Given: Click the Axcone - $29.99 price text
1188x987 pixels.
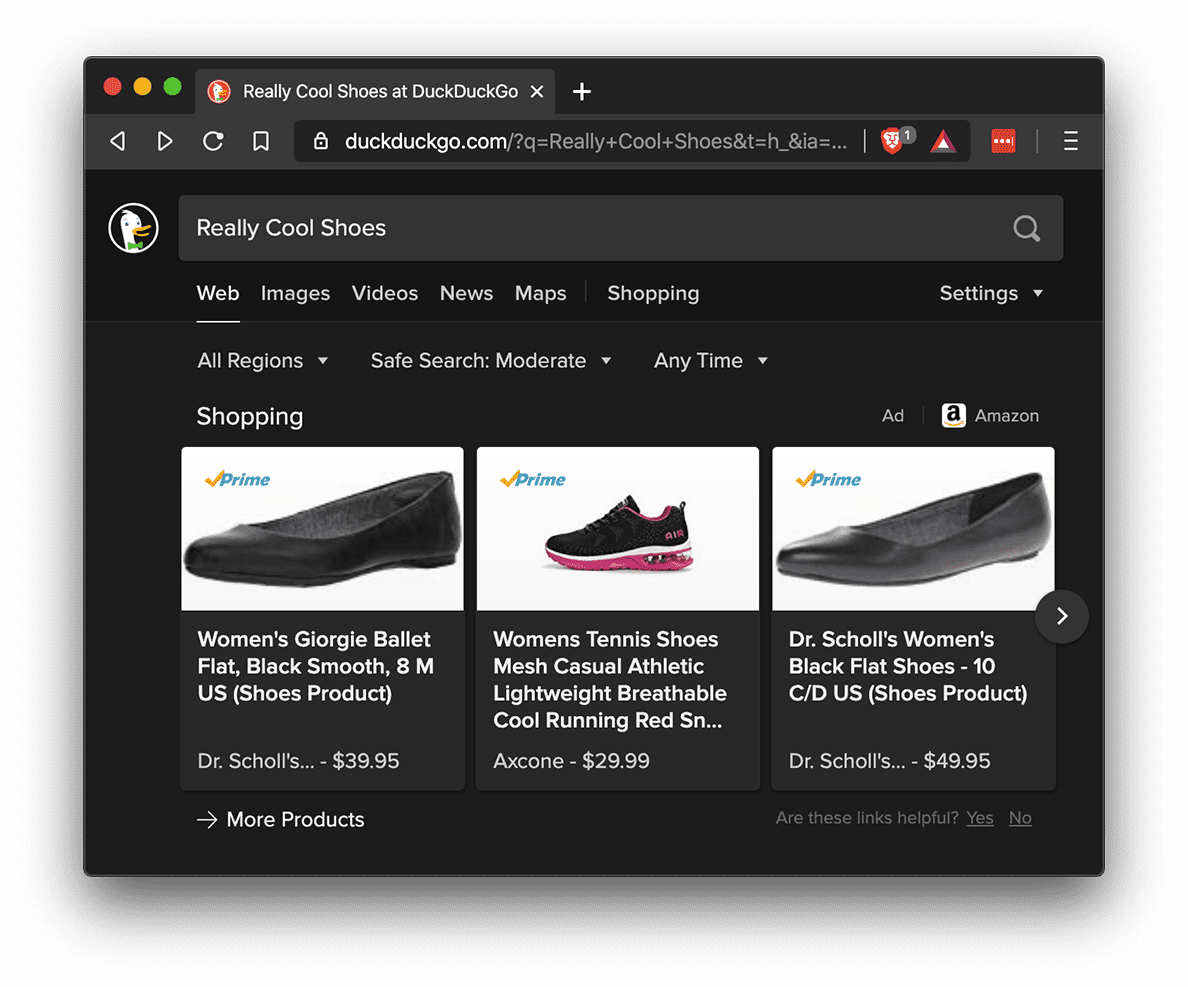Looking at the screenshot, I should pyautogui.click(x=571, y=761).
